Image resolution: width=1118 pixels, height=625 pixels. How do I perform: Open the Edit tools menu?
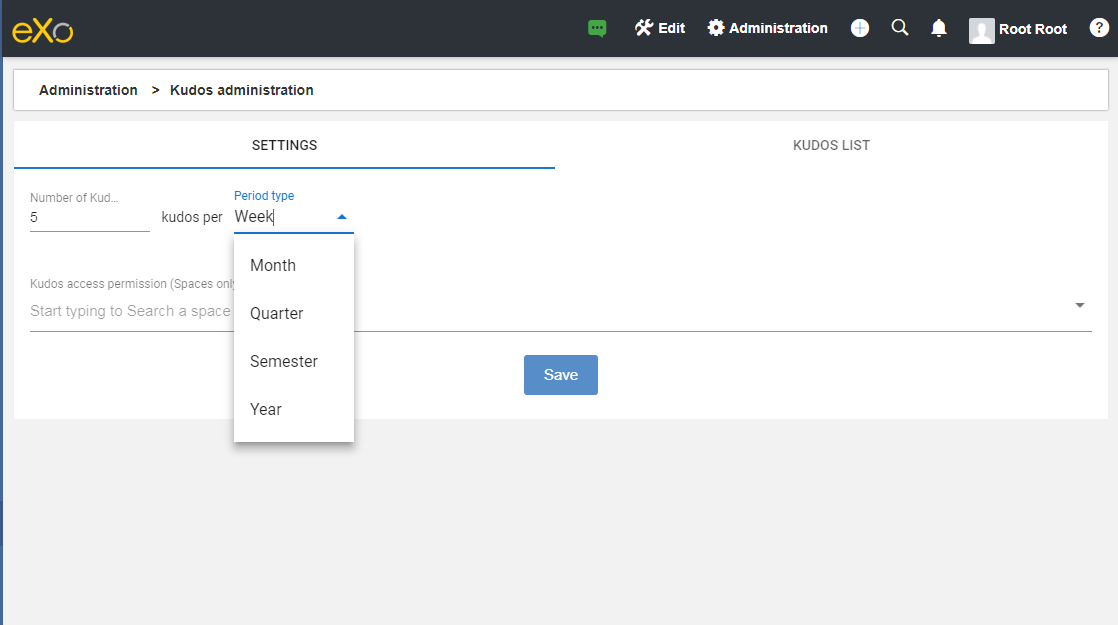point(660,28)
